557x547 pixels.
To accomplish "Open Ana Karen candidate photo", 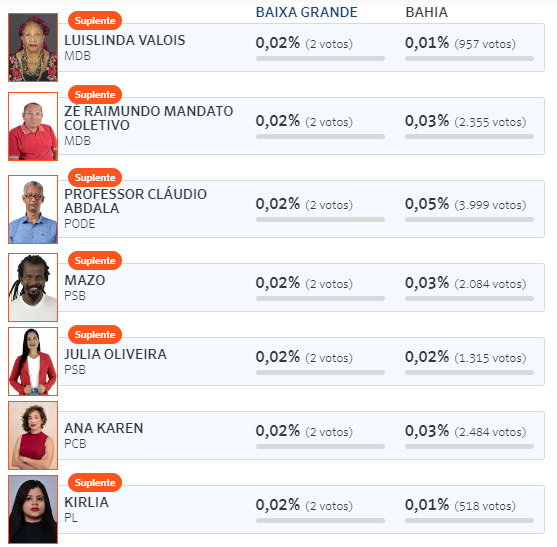I will coord(33,435).
